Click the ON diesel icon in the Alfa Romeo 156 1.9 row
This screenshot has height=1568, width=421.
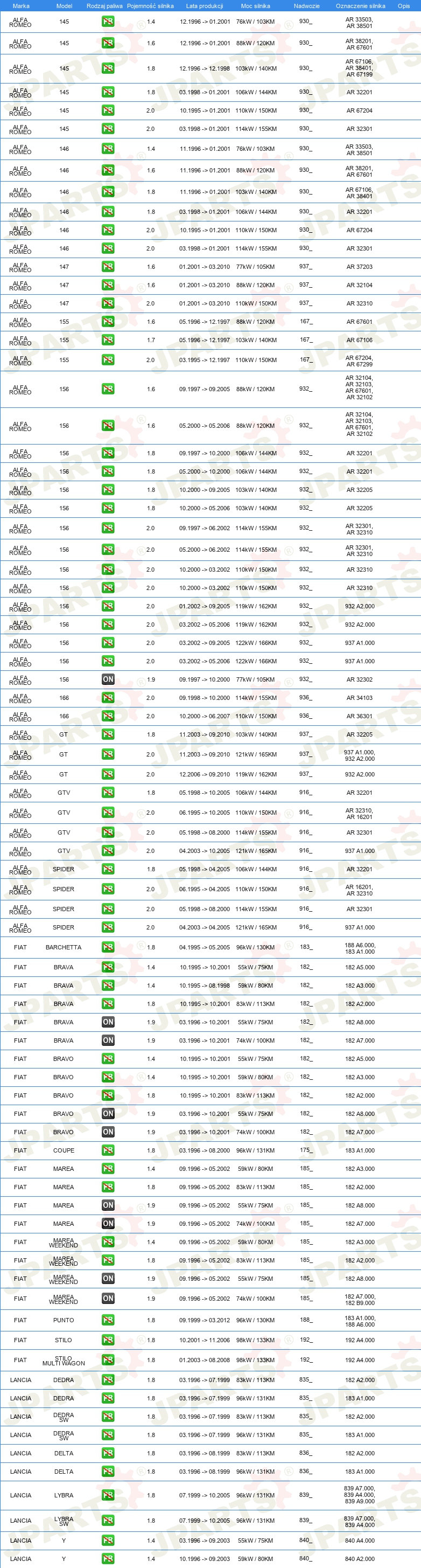tap(108, 679)
